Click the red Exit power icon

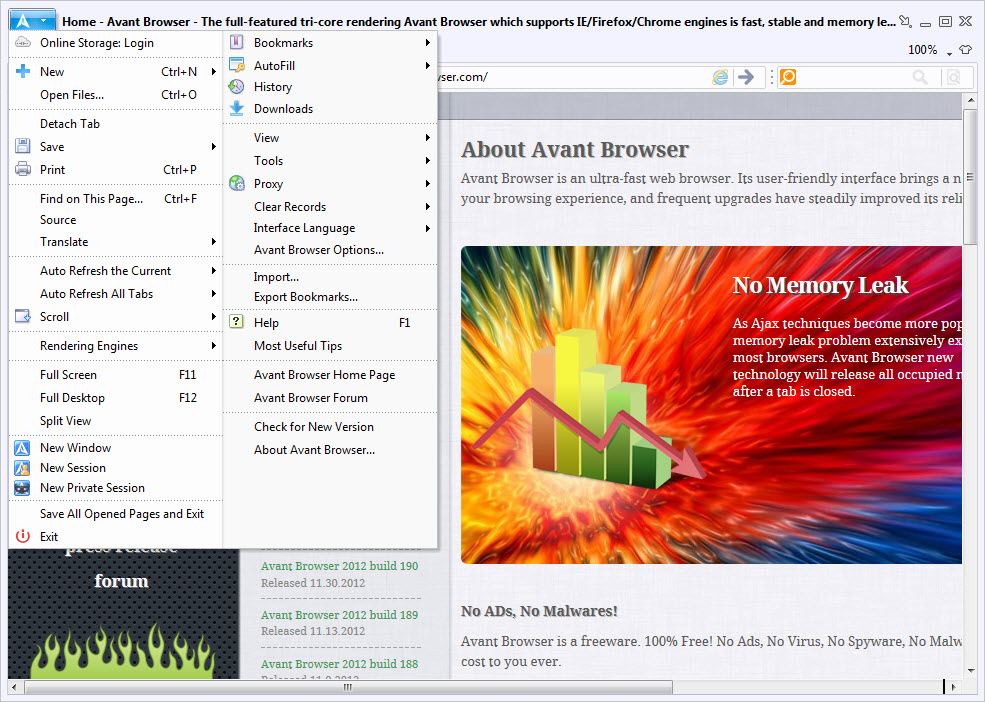click(23, 536)
